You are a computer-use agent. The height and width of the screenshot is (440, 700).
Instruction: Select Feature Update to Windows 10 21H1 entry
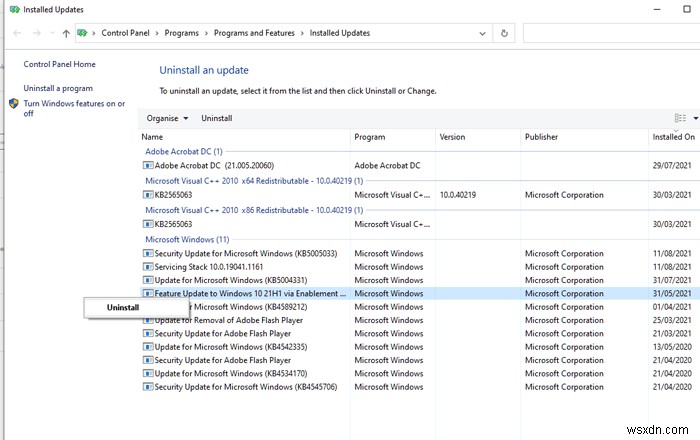click(x=250, y=294)
